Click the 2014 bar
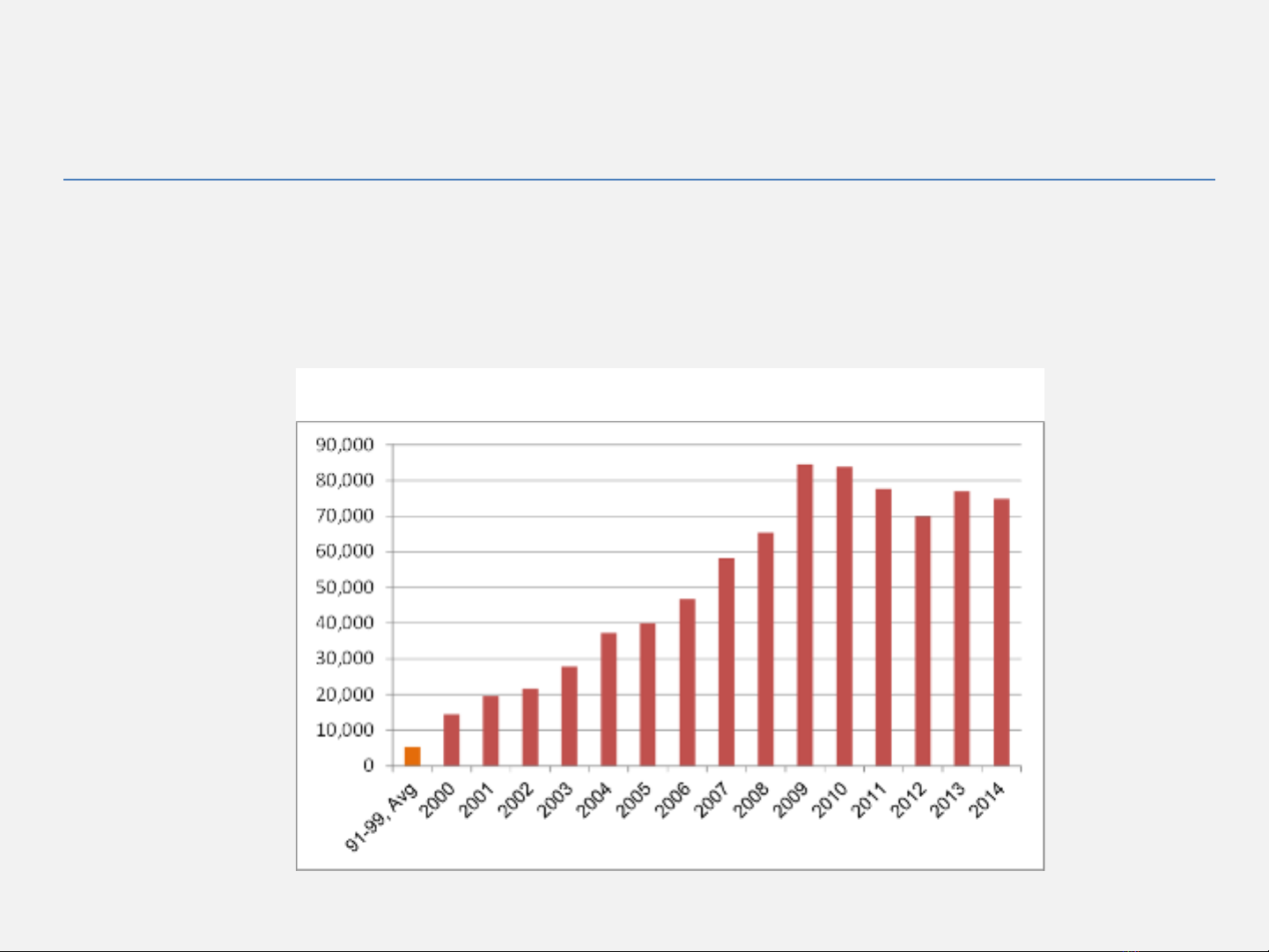The image size is (1269, 952). (1001, 632)
